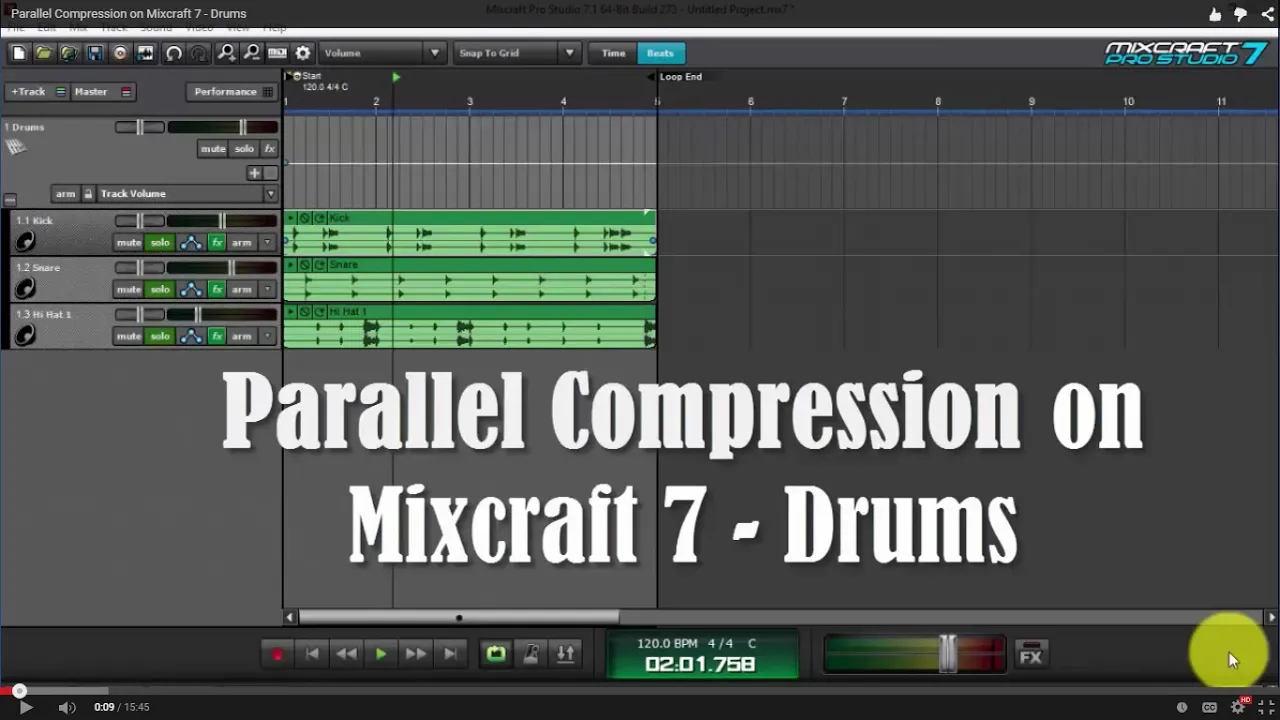The height and width of the screenshot is (720, 1280).
Task: Mute the Kick track
Action: coord(129,242)
